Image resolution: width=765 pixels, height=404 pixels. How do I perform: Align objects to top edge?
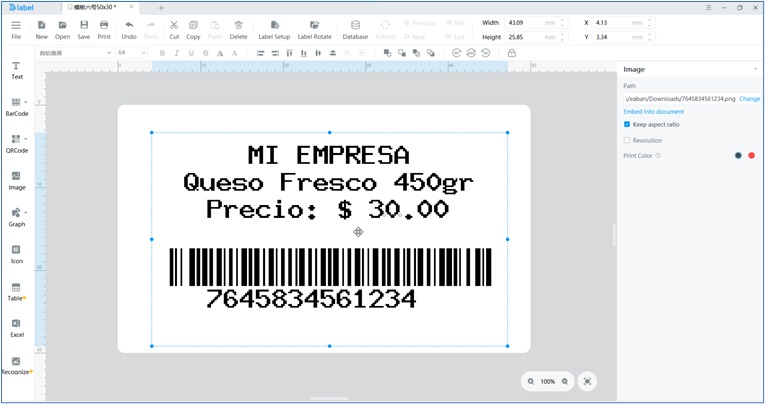pos(289,53)
